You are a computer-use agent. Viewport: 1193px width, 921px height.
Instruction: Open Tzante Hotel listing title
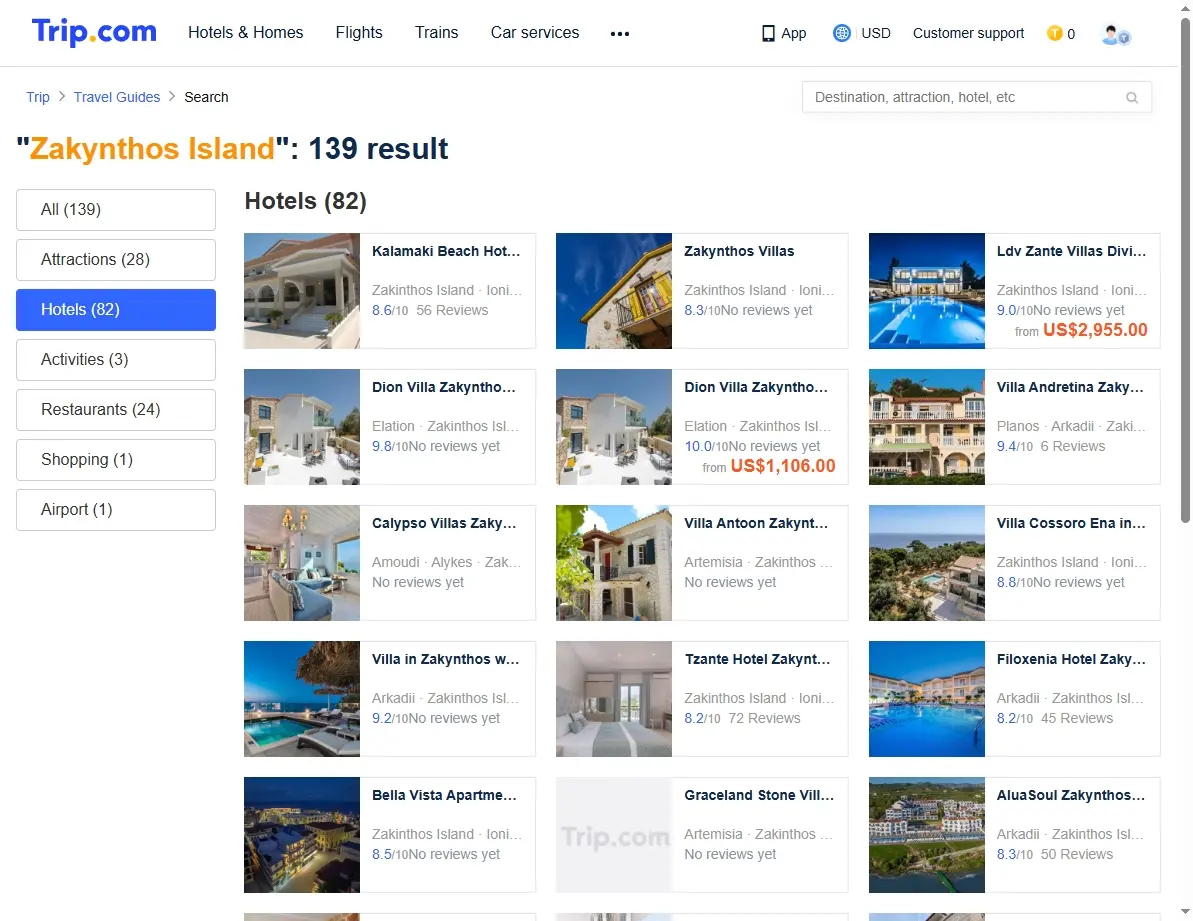pyautogui.click(x=757, y=660)
